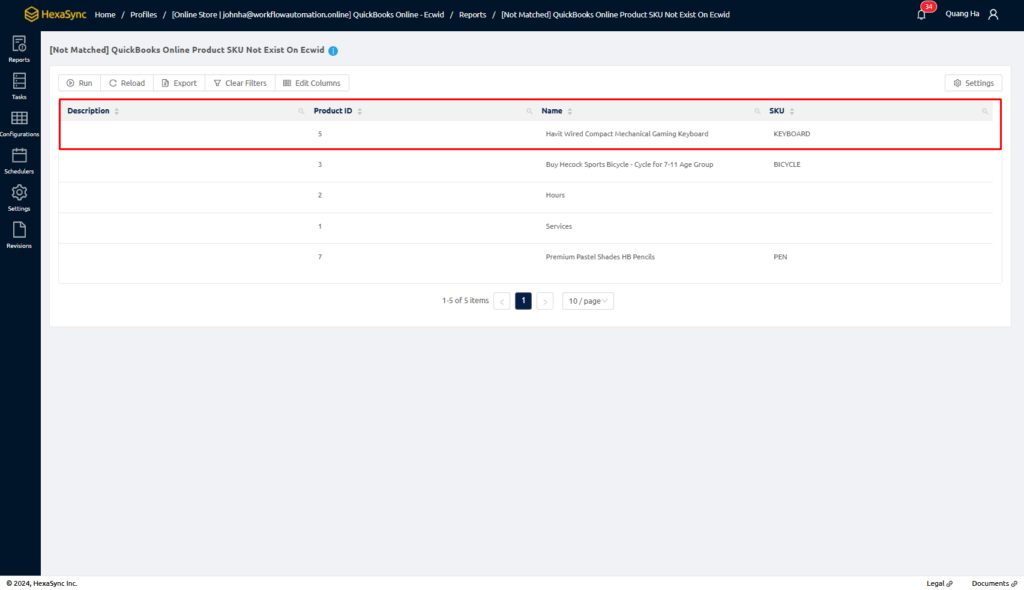Sort by the Product ID column arrows
This screenshot has height=590, width=1024.
click(360, 111)
